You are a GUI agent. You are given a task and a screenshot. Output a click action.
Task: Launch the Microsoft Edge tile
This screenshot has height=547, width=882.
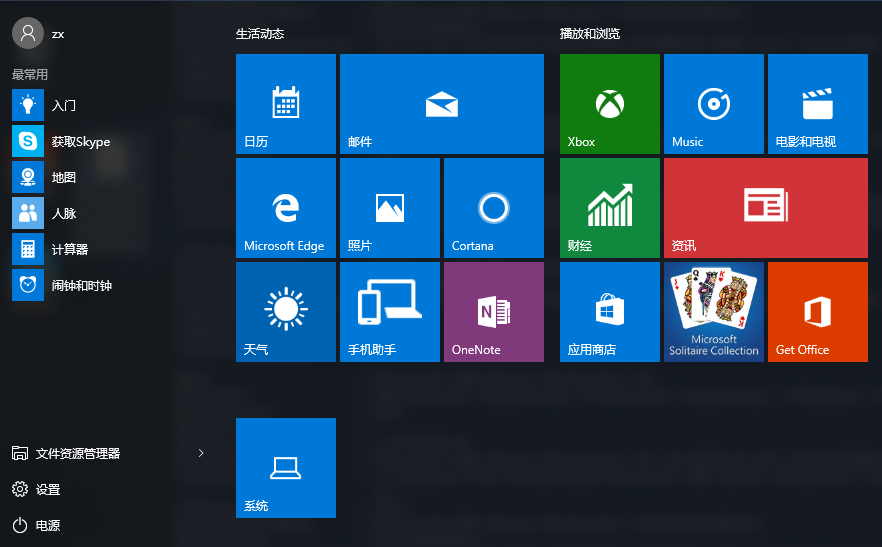[x=286, y=208]
